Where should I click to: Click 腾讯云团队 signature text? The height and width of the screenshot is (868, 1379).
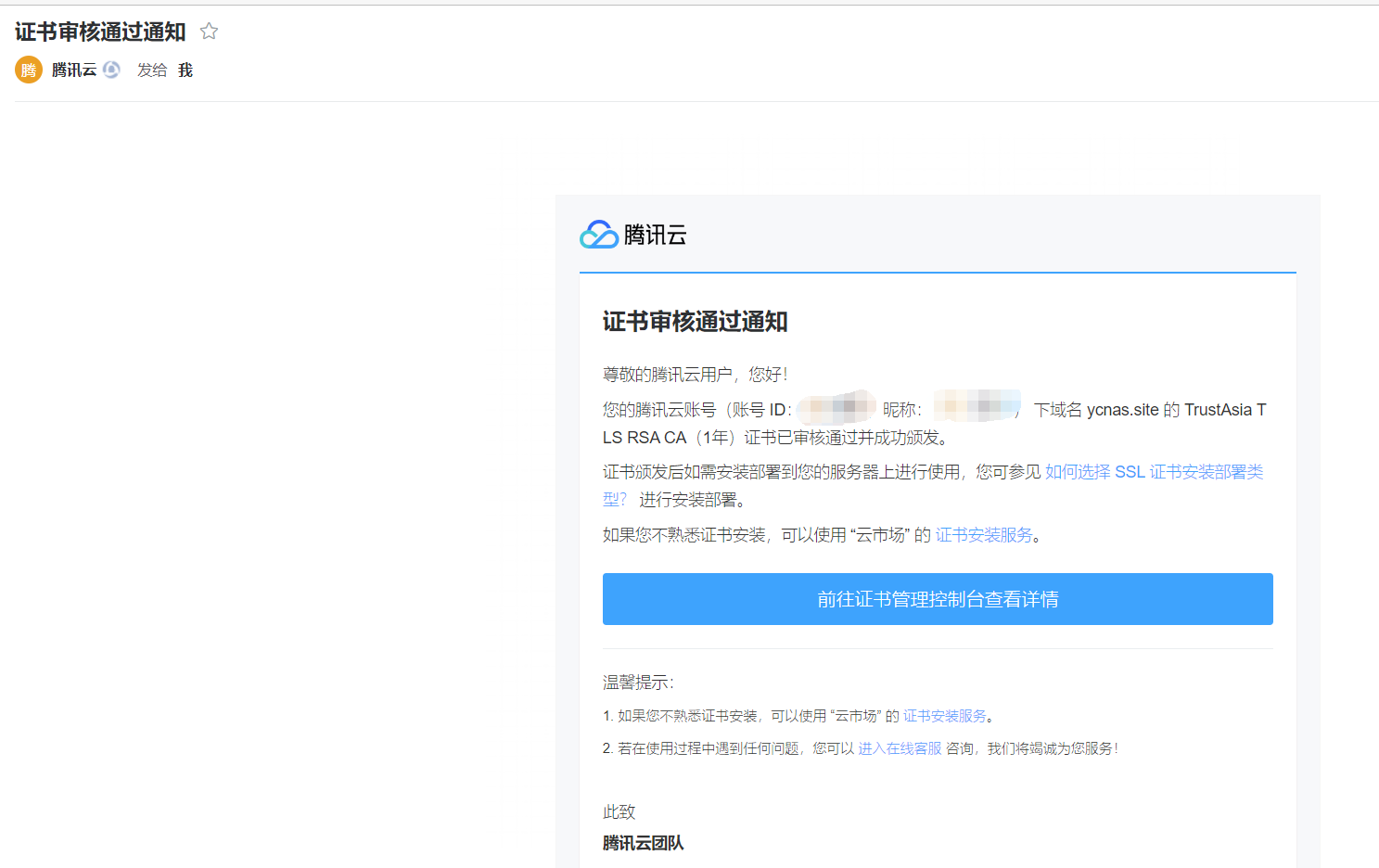coord(644,843)
